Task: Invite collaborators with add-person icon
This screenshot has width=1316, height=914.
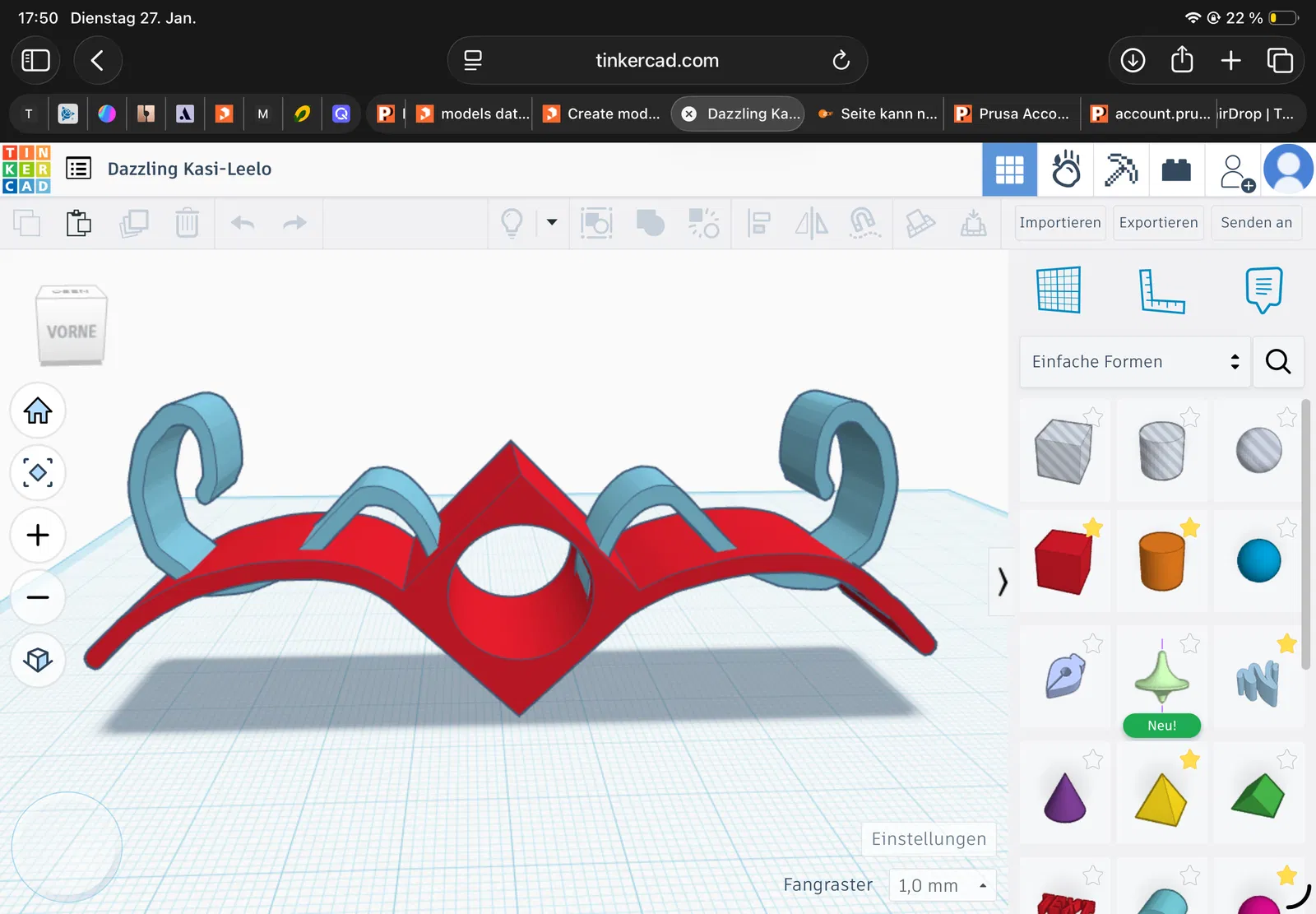Action: [x=1236, y=172]
